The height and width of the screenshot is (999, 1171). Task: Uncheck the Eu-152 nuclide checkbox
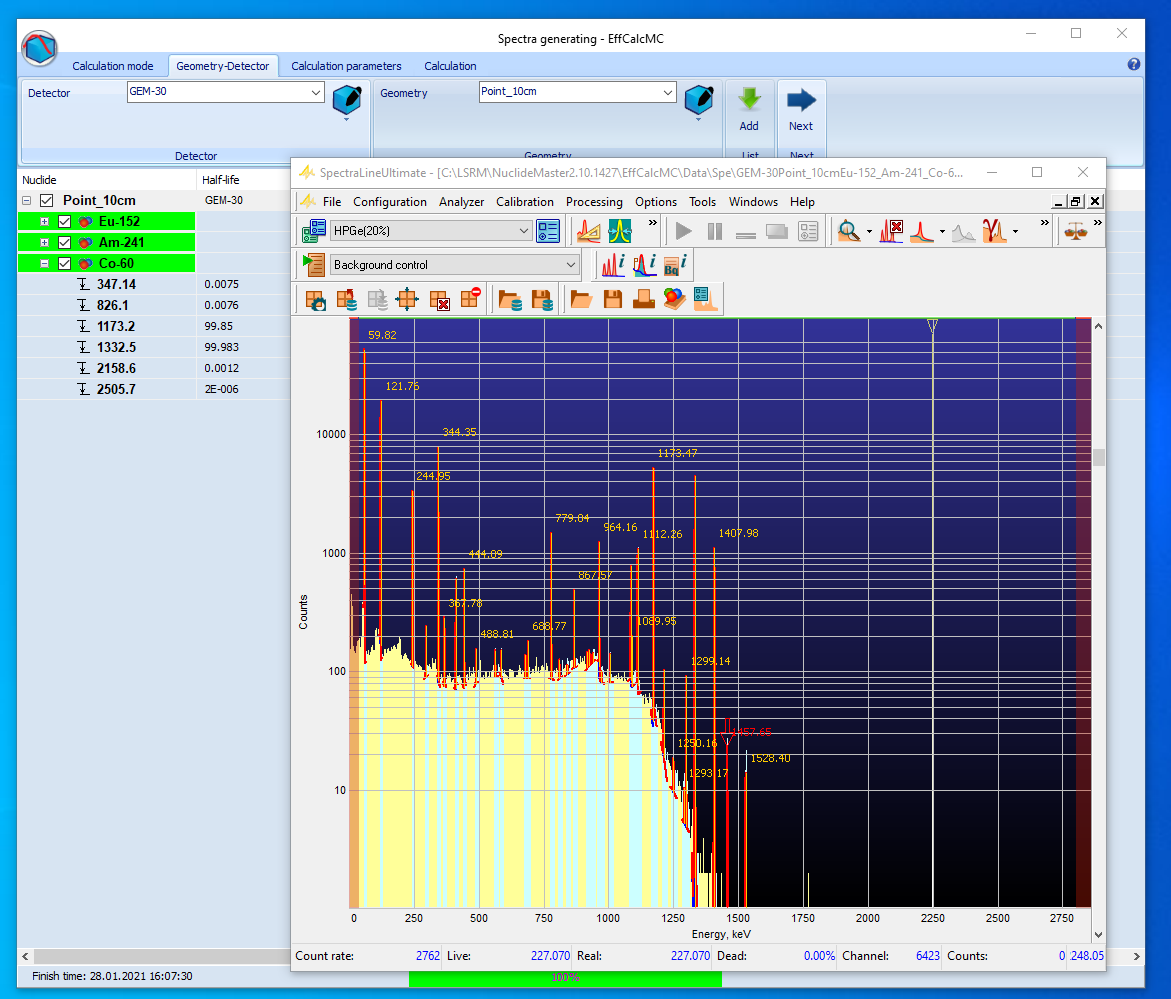point(65,221)
